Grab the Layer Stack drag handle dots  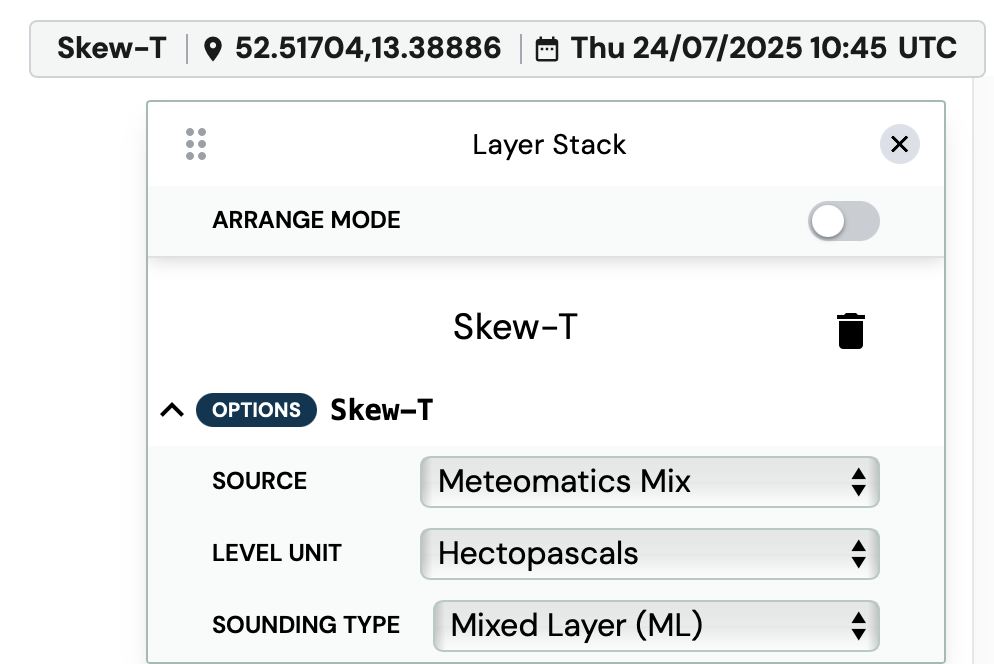pyautogui.click(x=196, y=144)
